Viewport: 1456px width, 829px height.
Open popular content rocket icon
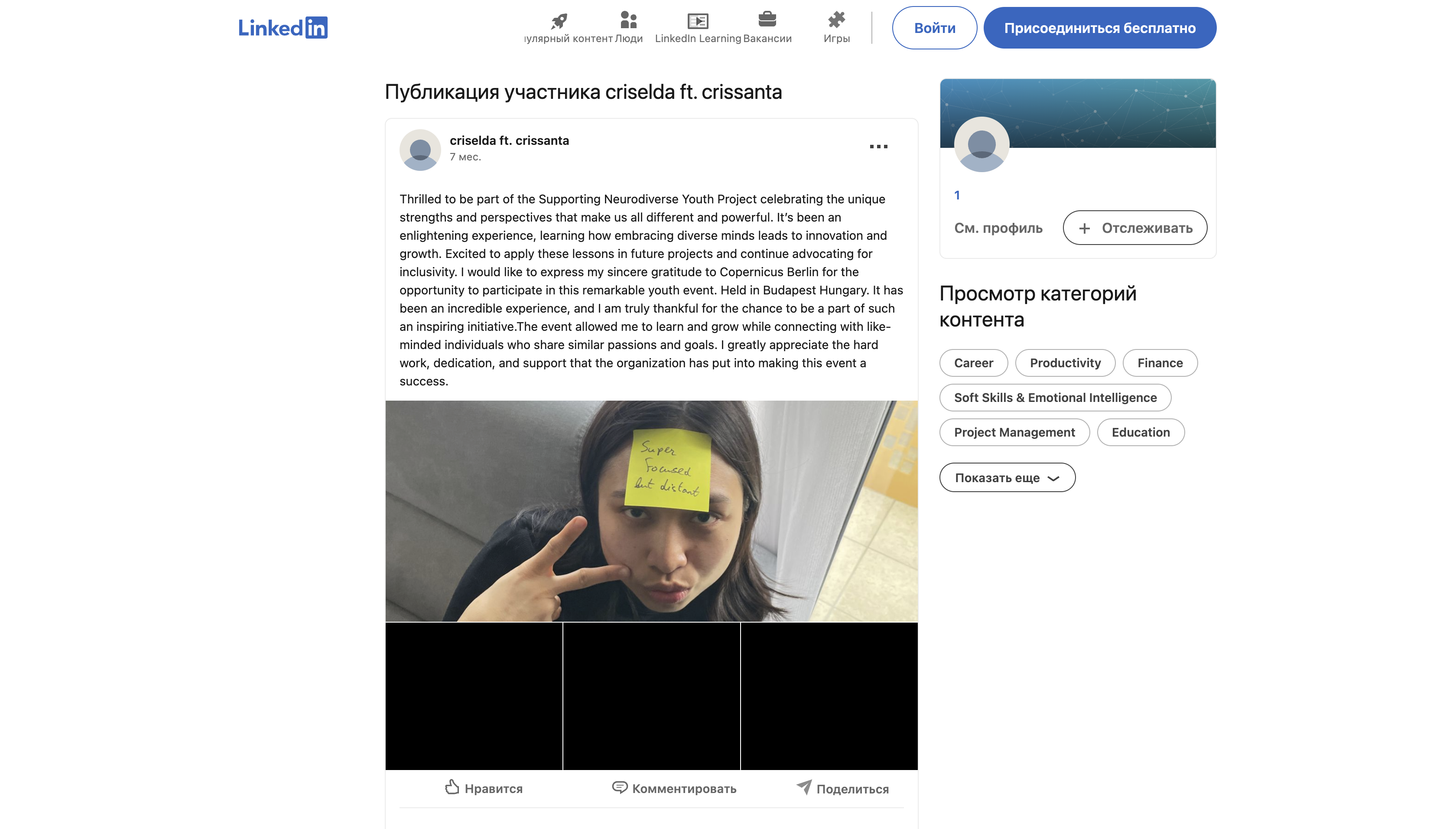click(x=559, y=22)
